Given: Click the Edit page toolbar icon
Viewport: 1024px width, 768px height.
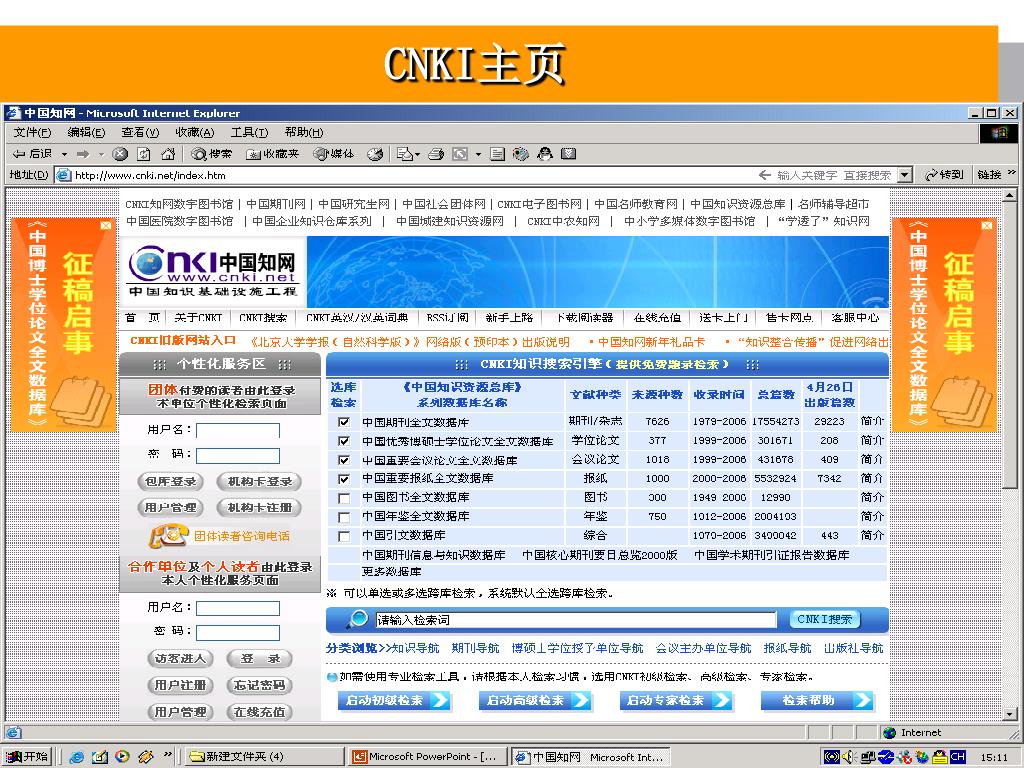Looking at the screenshot, I should pyautogui.click(x=460, y=154).
